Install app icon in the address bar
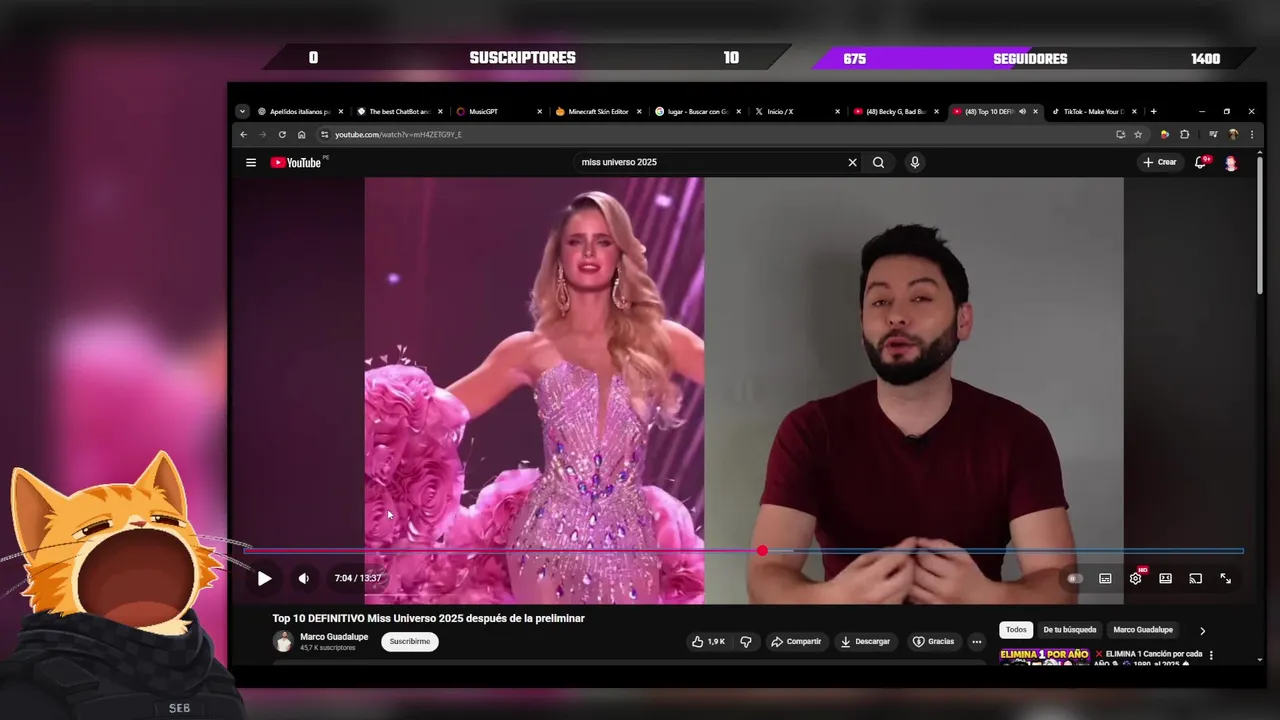Image resolution: width=1280 pixels, height=720 pixels. click(x=1120, y=134)
